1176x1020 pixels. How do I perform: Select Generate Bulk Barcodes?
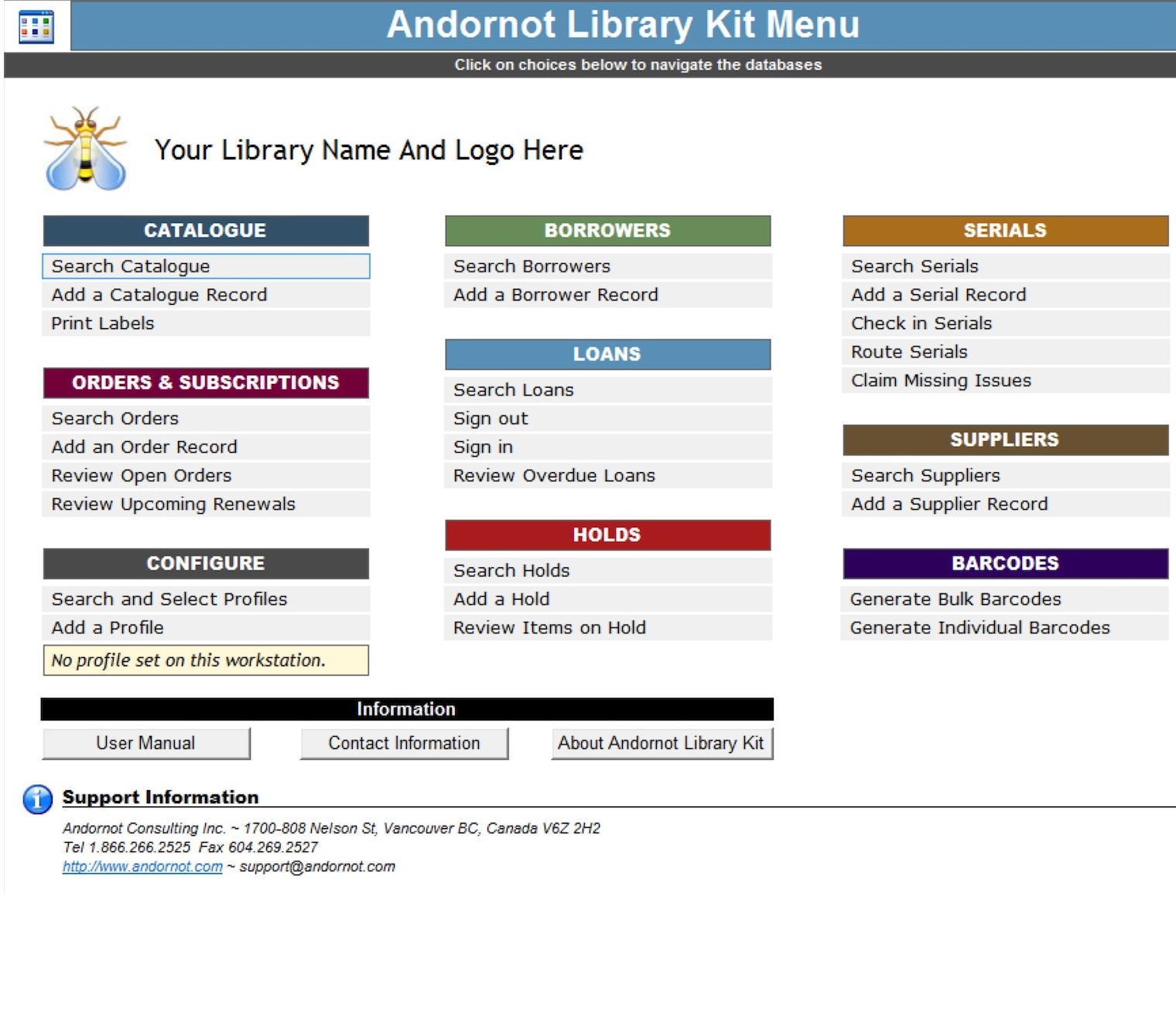(x=1006, y=599)
